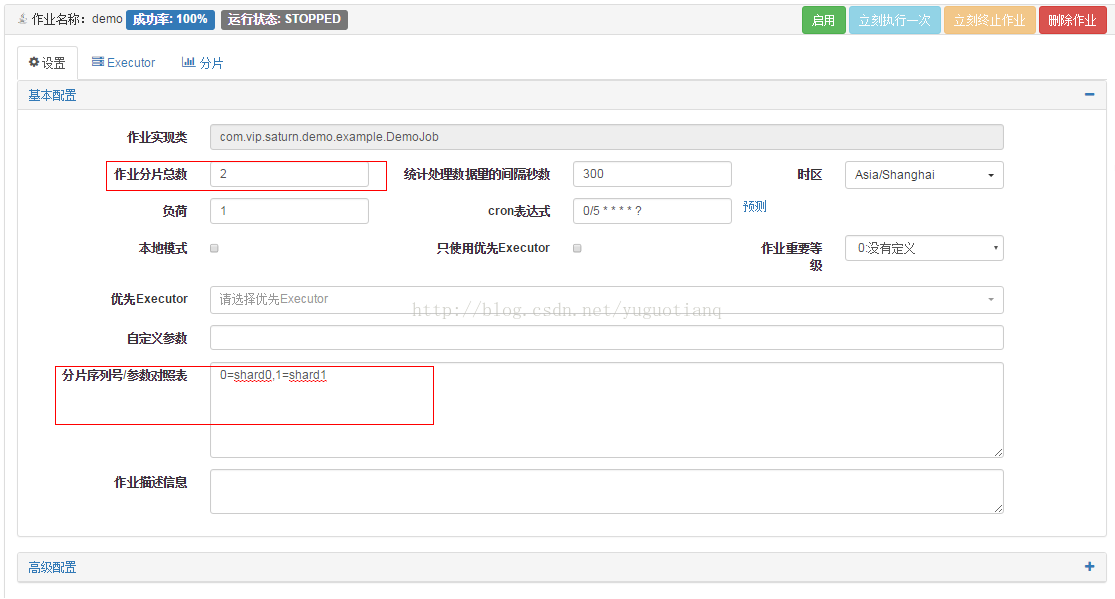The width and height of the screenshot is (1115, 599).
Task: Open the 设置 tab
Action: pyautogui.click(x=47, y=63)
